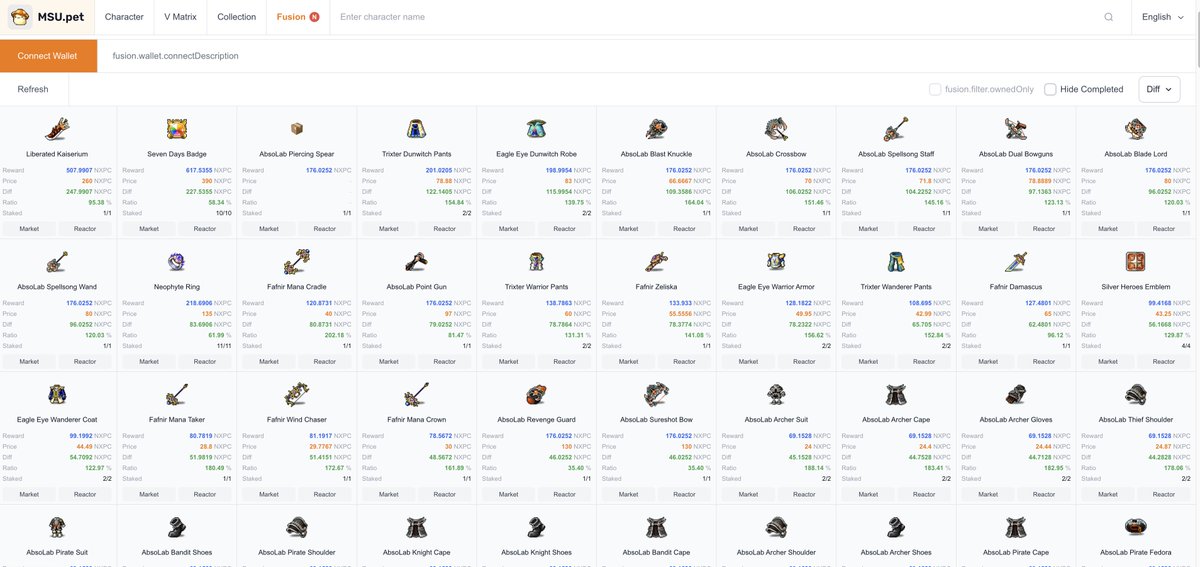
Task: Click the search magnifier icon
Action: [x=1108, y=17]
